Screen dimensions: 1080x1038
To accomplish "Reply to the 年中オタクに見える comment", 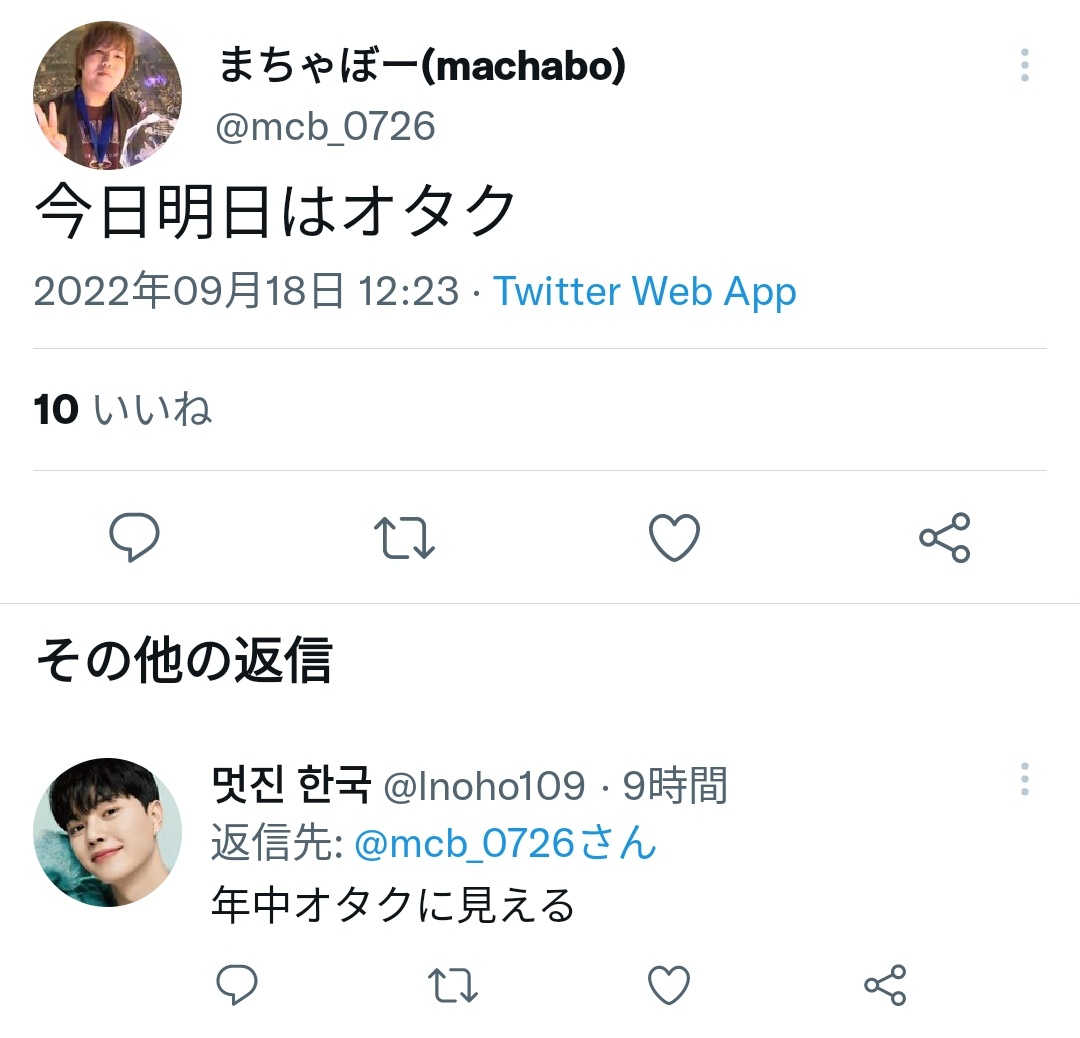I will pos(237,985).
